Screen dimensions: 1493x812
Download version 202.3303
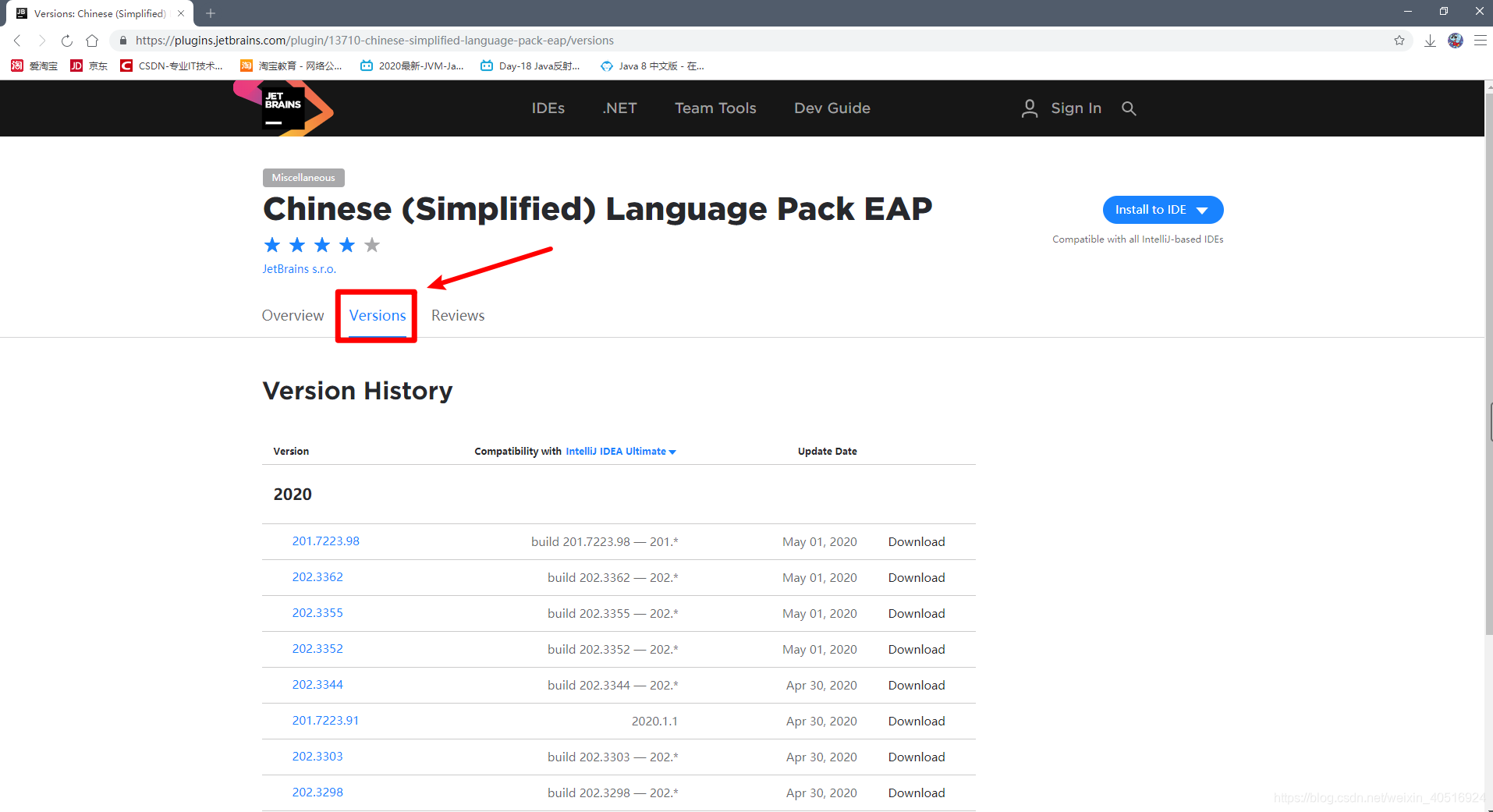tap(917, 757)
